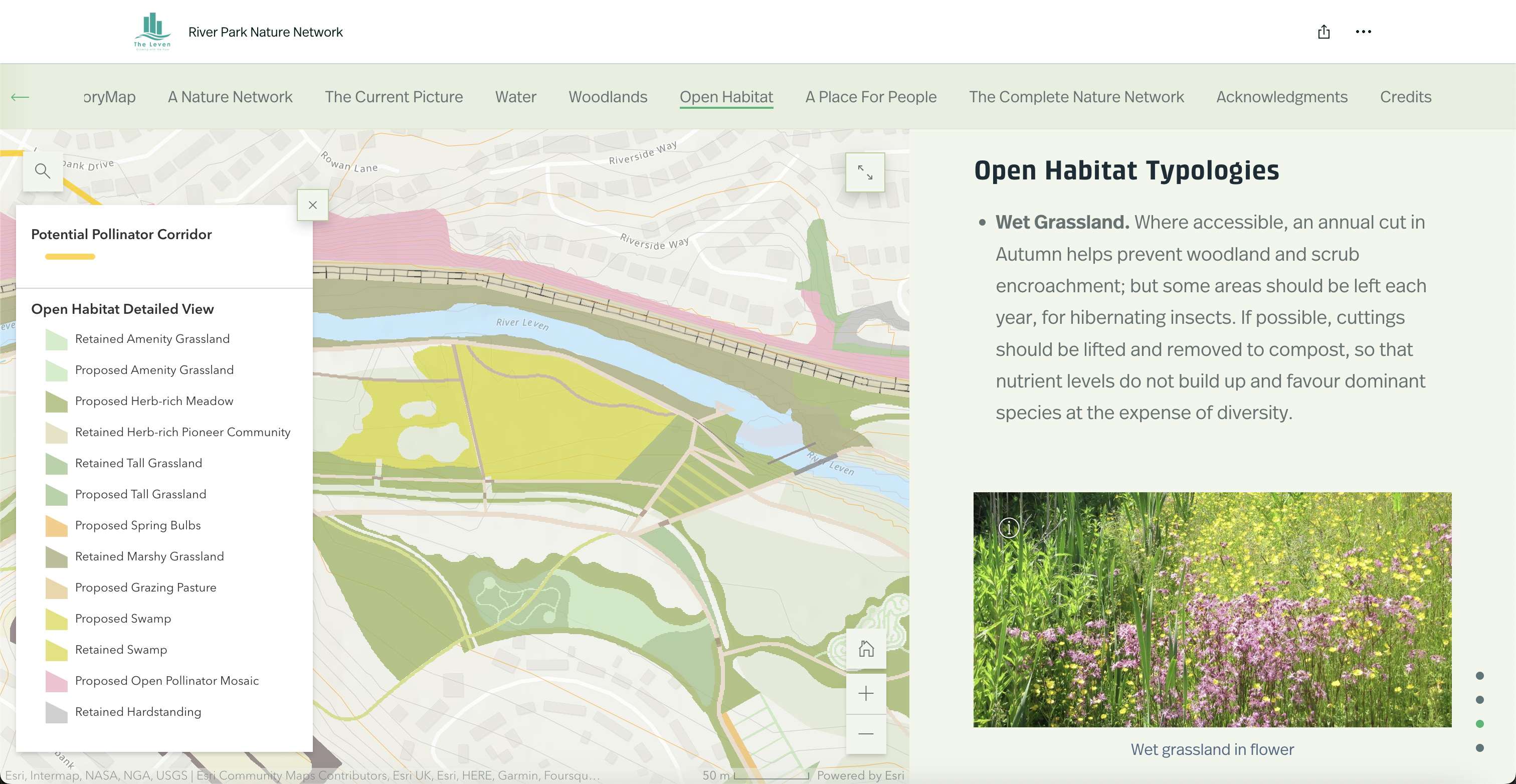Click the 'Rowan Lane' street label

[349, 162]
